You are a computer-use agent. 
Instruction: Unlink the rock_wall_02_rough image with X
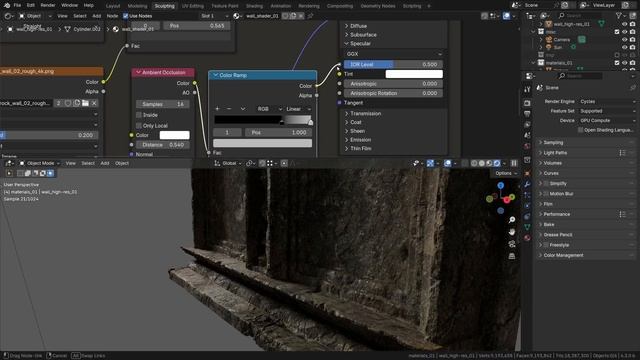pyautogui.click(x=94, y=103)
